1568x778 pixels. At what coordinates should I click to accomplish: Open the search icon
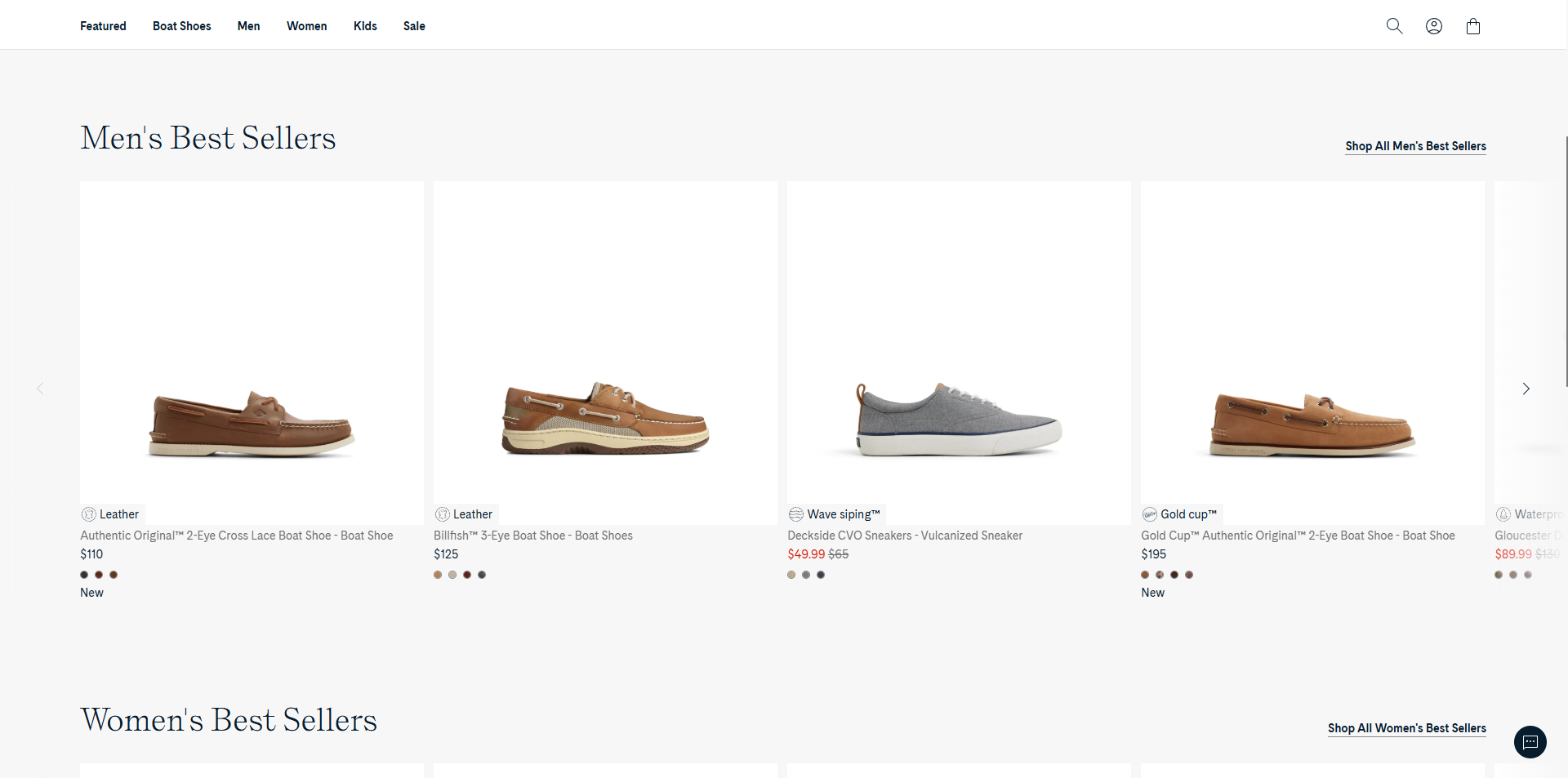1394,25
